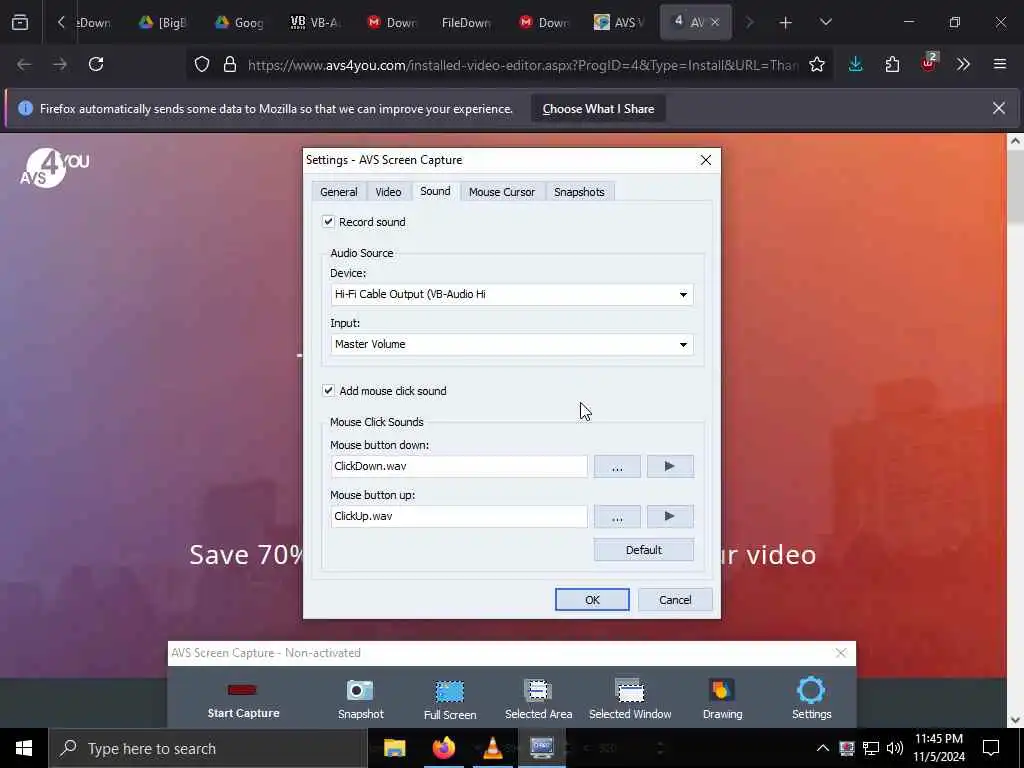Click Choose What I Share button
Viewport: 1024px width, 768px height.
click(598, 109)
